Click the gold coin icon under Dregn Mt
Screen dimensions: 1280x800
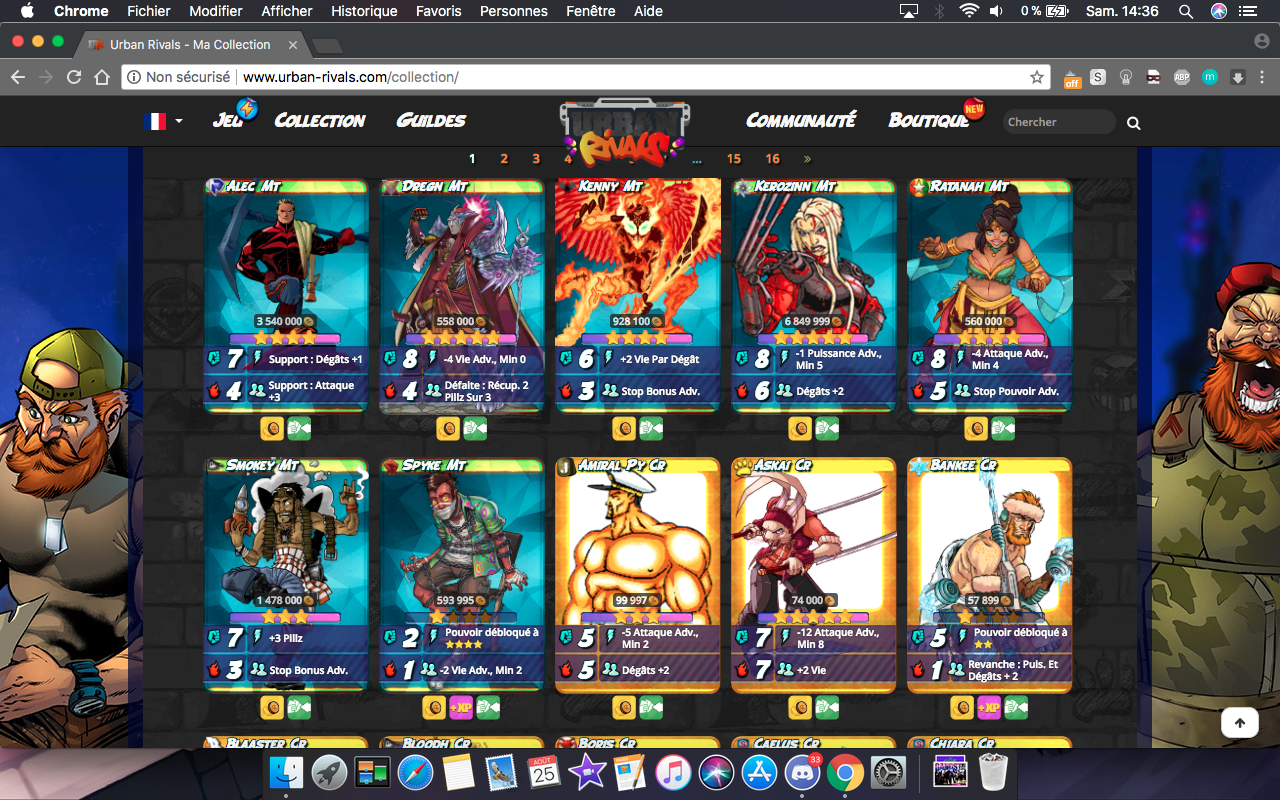click(449, 428)
